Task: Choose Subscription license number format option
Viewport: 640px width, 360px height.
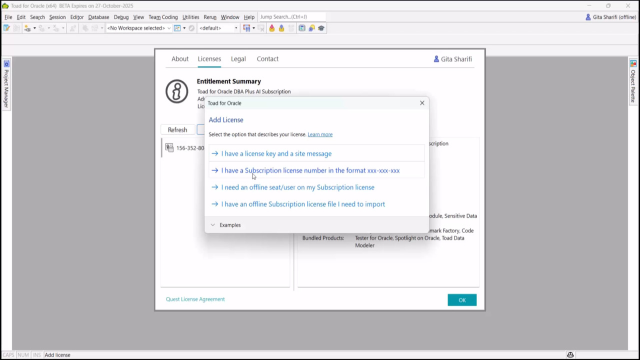Action: [316, 170]
